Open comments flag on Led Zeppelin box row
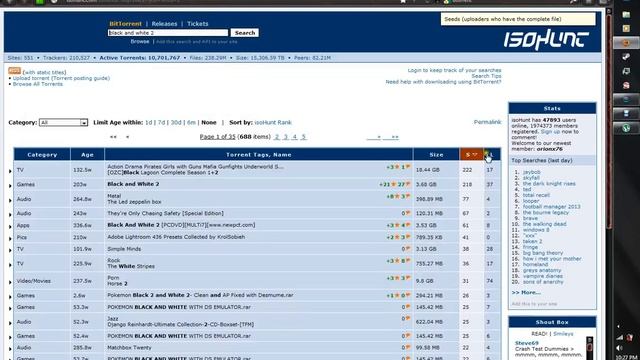Viewport: 640px width, 360px height. point(408,196)
